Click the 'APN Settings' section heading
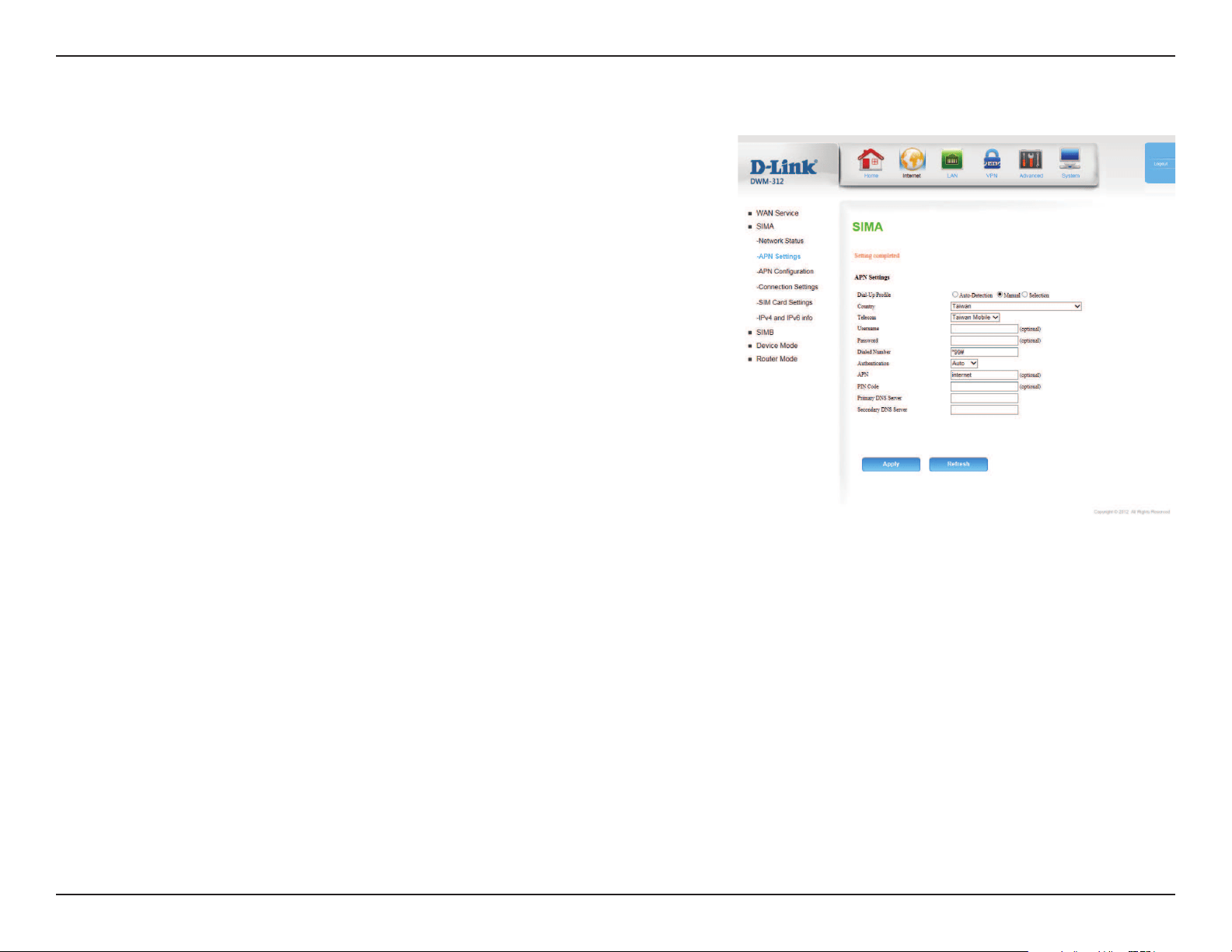This screenshot has height=952, width=1232. coord(872,277)
